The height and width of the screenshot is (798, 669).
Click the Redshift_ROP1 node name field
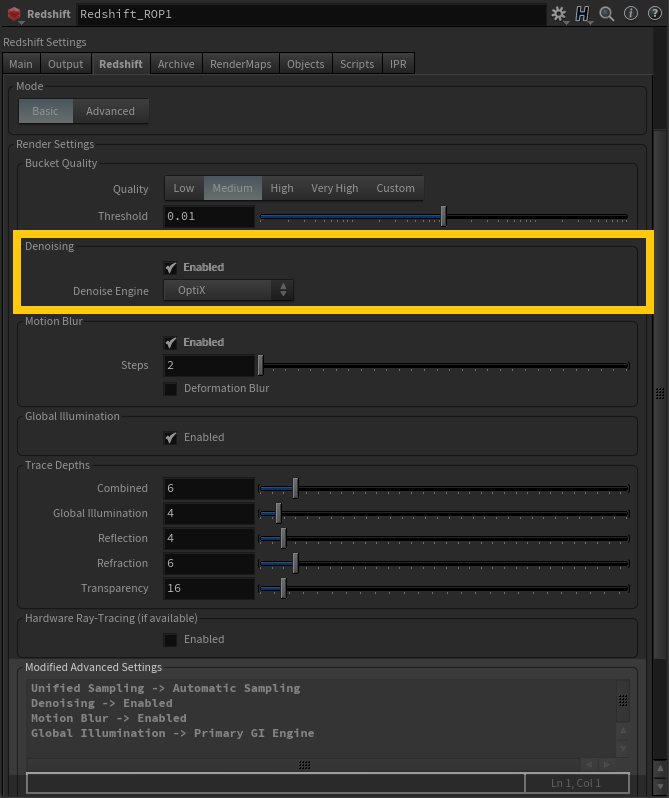[310, 15]
